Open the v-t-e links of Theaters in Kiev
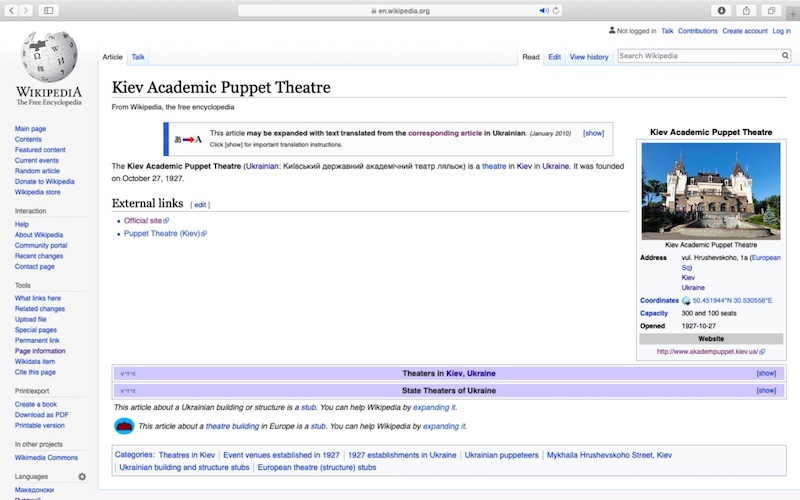This screenshot has width=800, height=500. 128,373
